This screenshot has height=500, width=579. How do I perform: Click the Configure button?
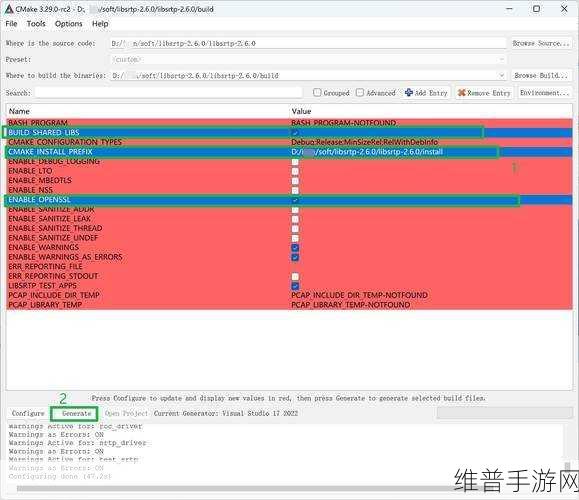coord(28,414)
